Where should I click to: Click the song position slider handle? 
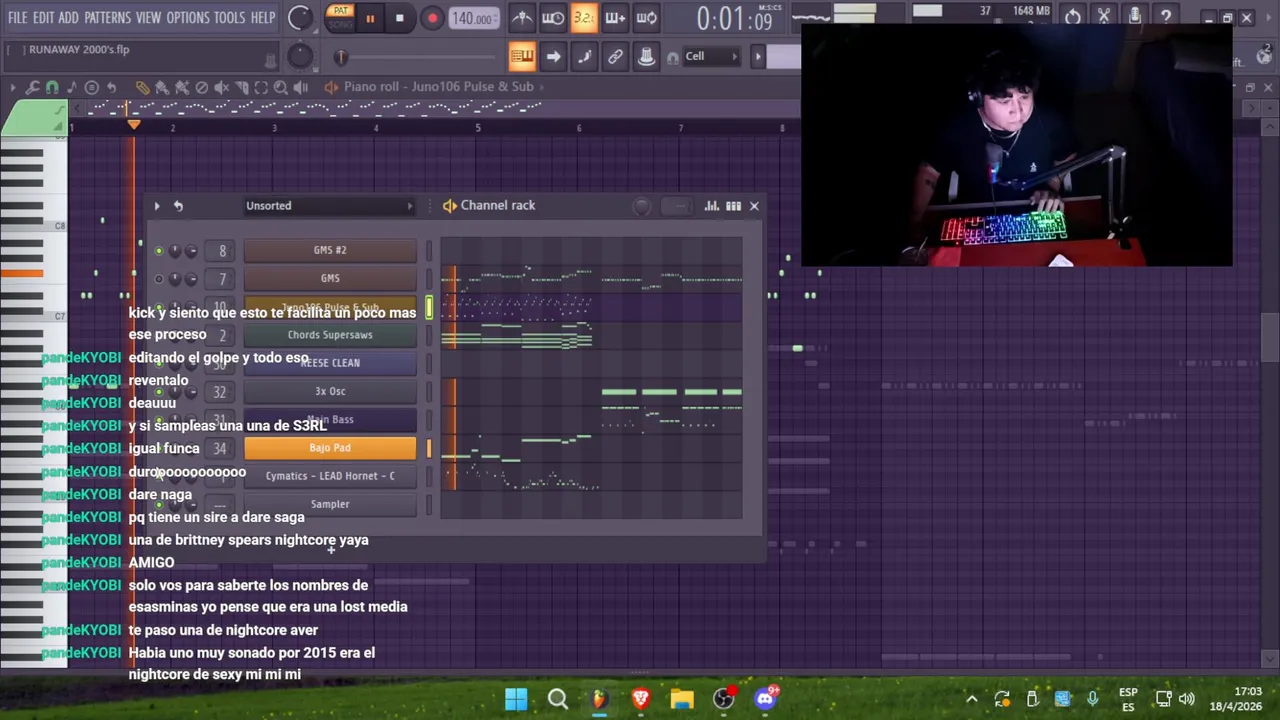click(x=341, y=58)
